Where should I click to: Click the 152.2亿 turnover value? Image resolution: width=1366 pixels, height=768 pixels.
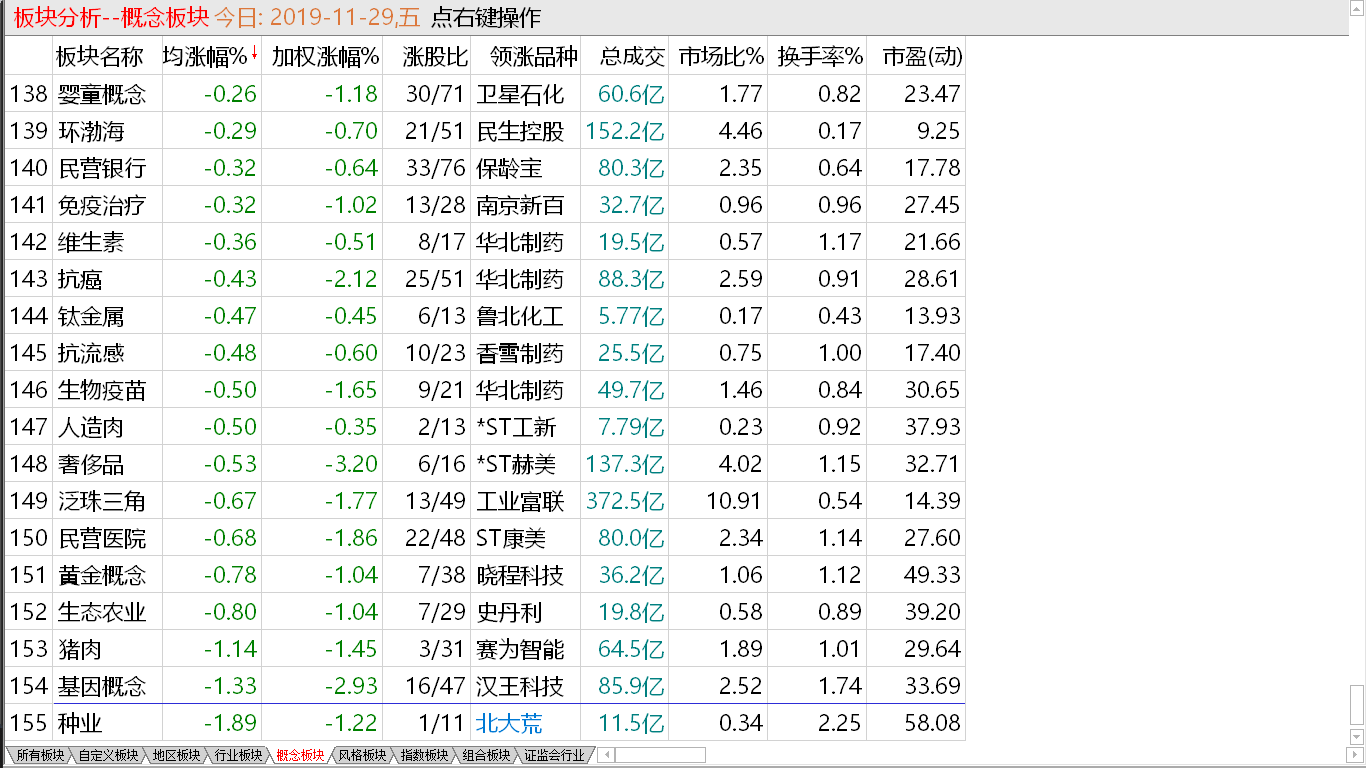(x=625, y=131)
